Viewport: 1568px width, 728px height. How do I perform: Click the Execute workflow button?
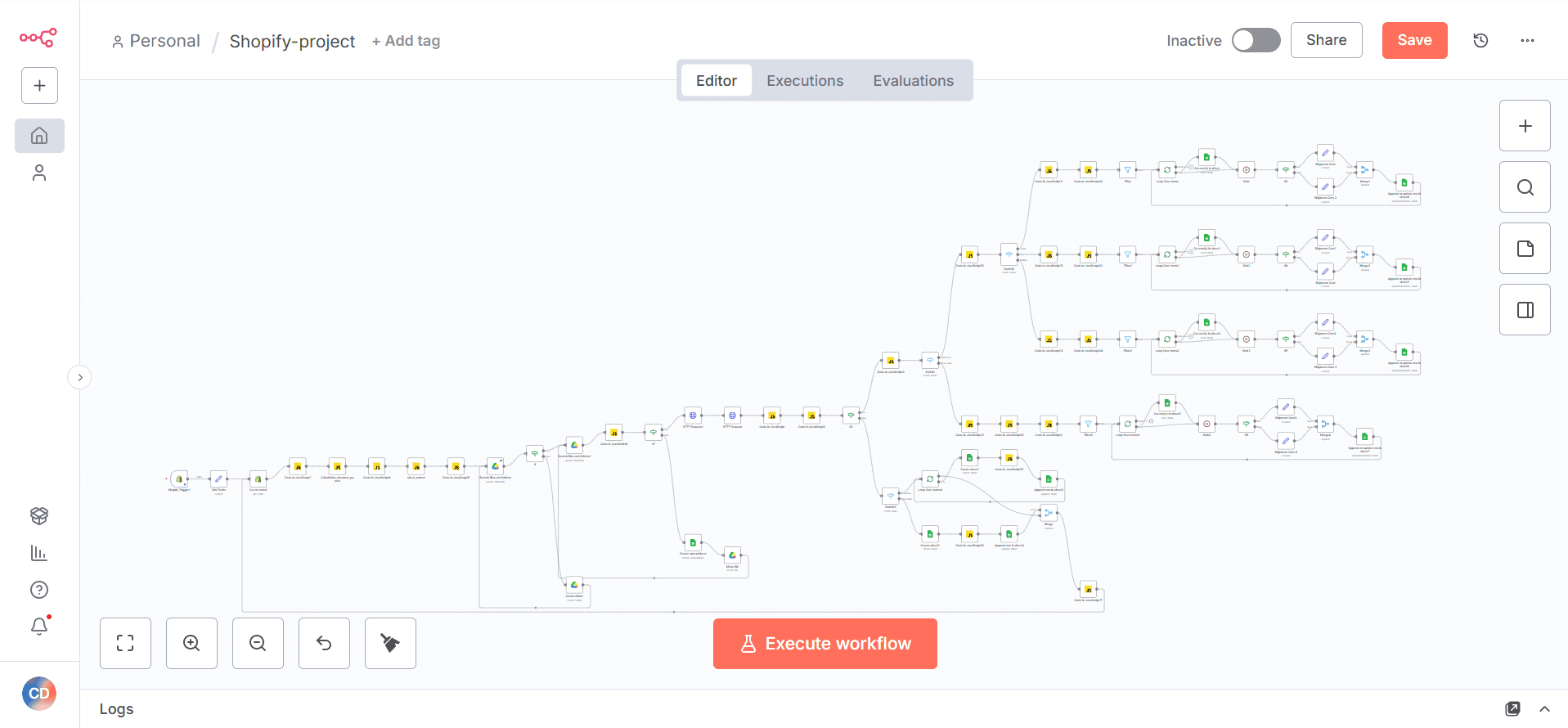824,644
